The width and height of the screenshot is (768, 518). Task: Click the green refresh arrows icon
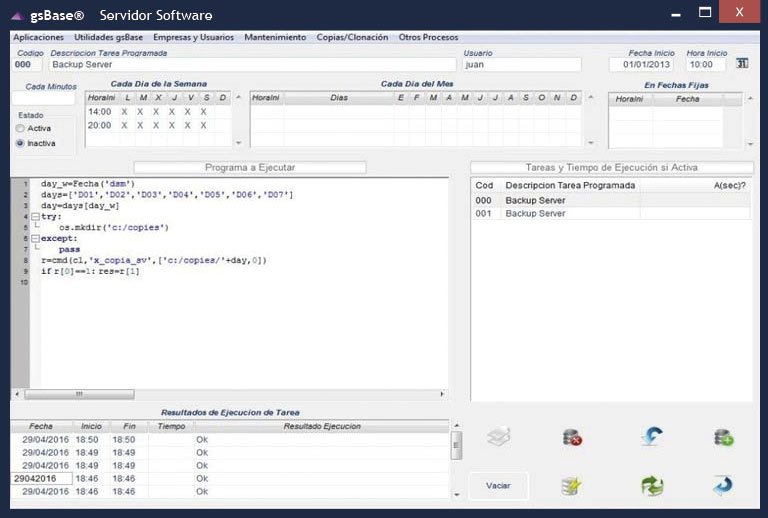pos(652,486)
